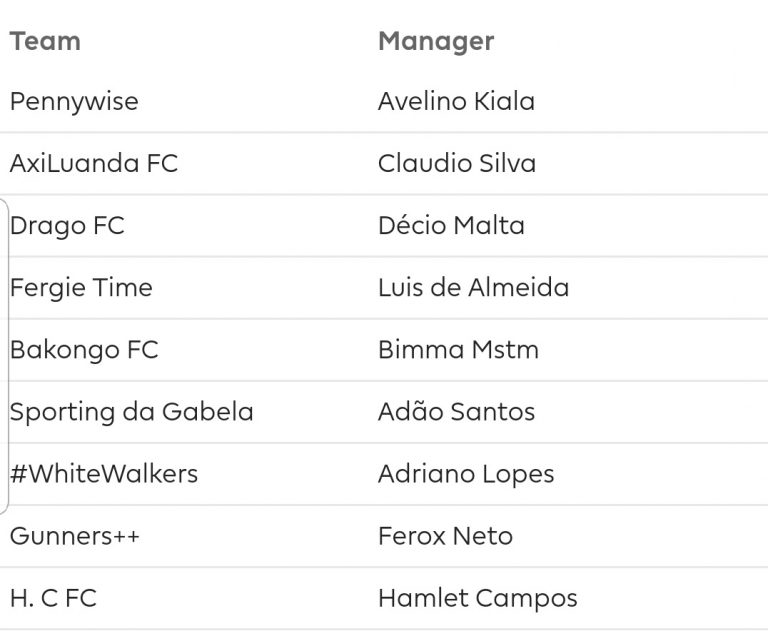Select the #WhiteWalkers team entry
The height and width of the screenshot is (631, 768).
(x=104, y=474)
